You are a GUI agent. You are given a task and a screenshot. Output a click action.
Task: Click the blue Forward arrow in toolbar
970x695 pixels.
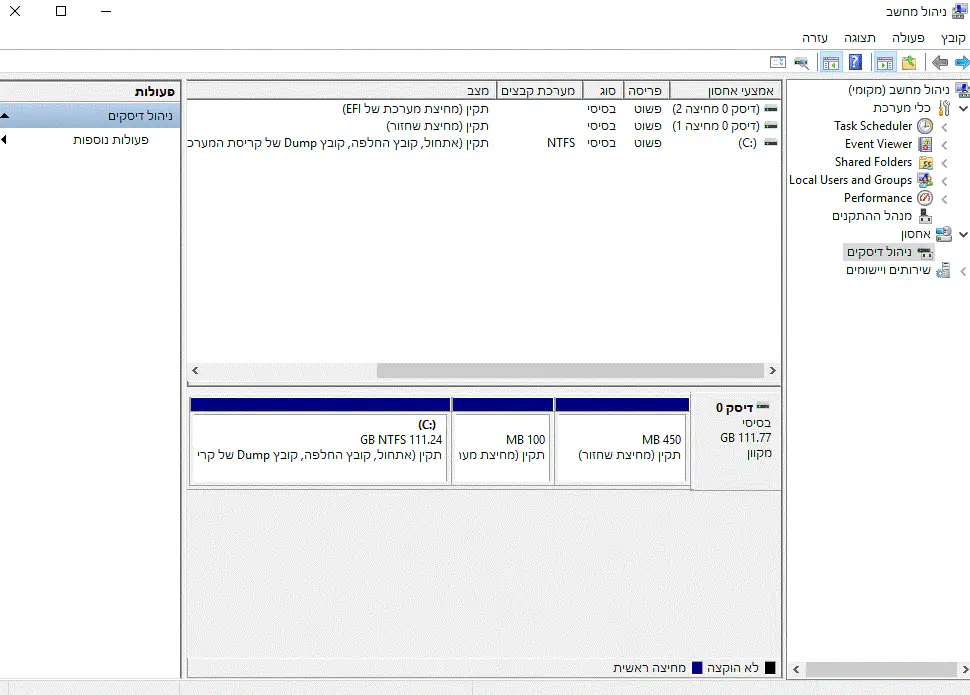pyautogui.click(x=959, y=63)
